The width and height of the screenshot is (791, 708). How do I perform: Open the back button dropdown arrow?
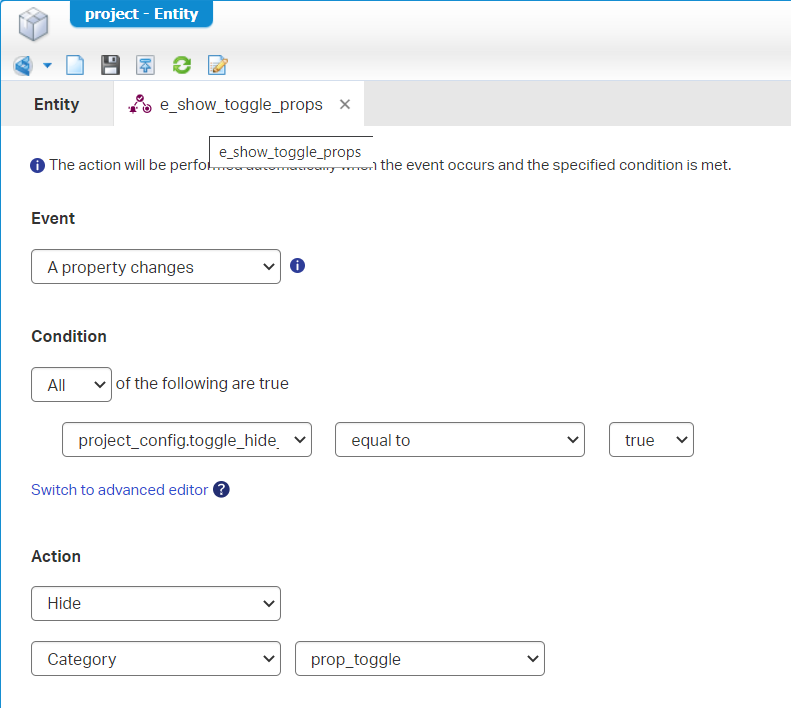(x=47, y=66)
